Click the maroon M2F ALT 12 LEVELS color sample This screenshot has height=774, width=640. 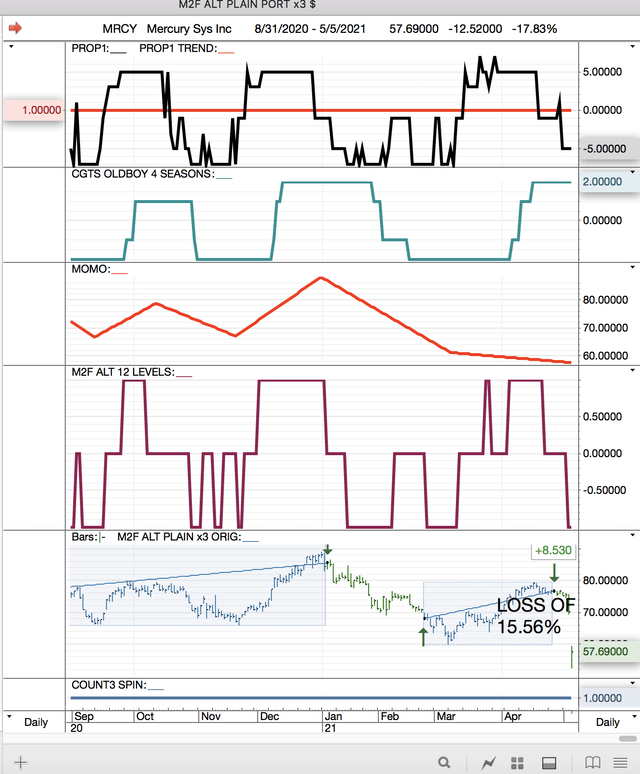click(x=184, y=376)
